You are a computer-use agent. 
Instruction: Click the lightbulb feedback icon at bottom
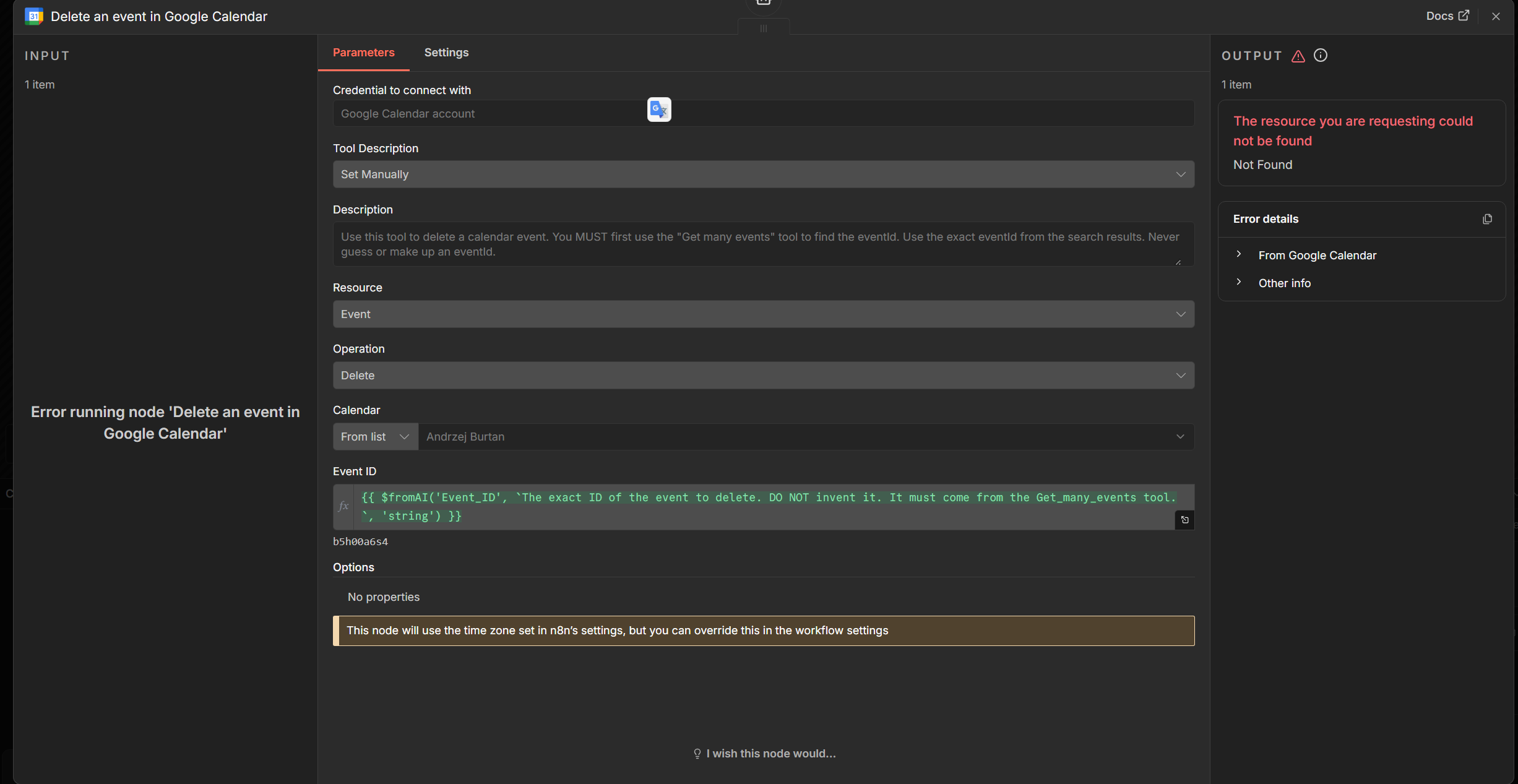tap(697, 754)
